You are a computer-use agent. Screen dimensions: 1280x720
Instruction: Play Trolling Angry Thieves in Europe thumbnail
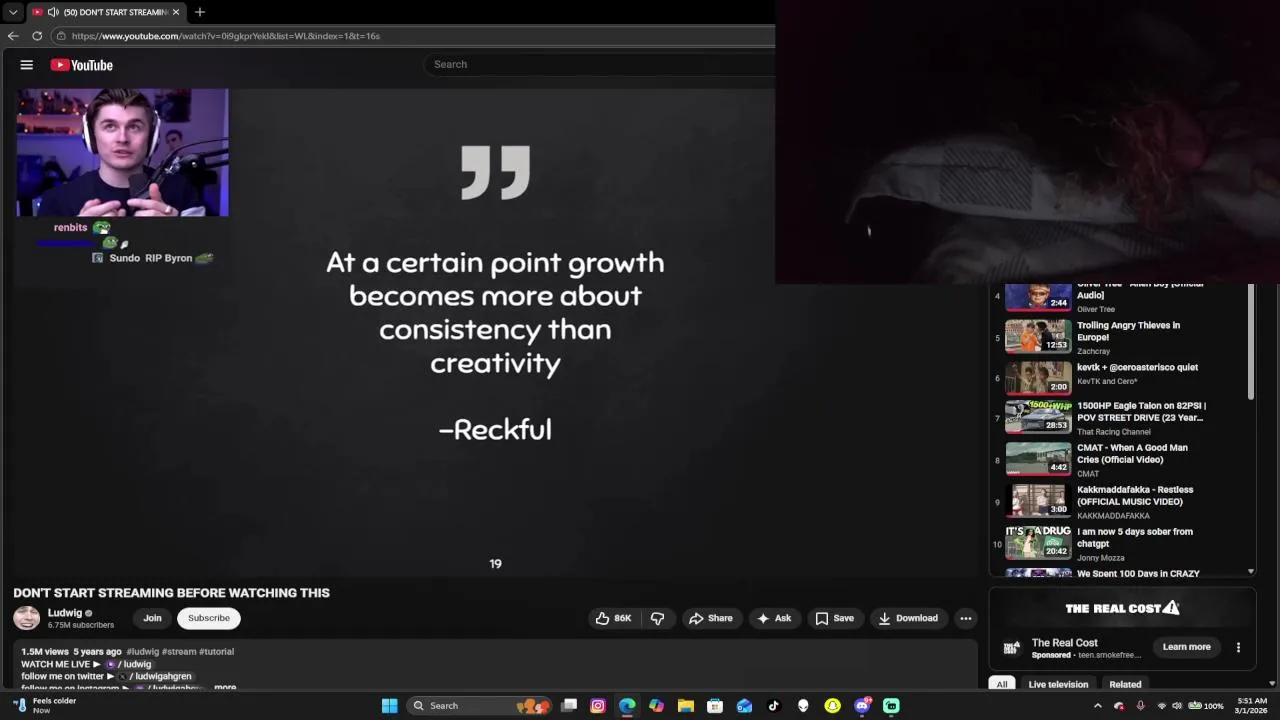click(1038, 336)
